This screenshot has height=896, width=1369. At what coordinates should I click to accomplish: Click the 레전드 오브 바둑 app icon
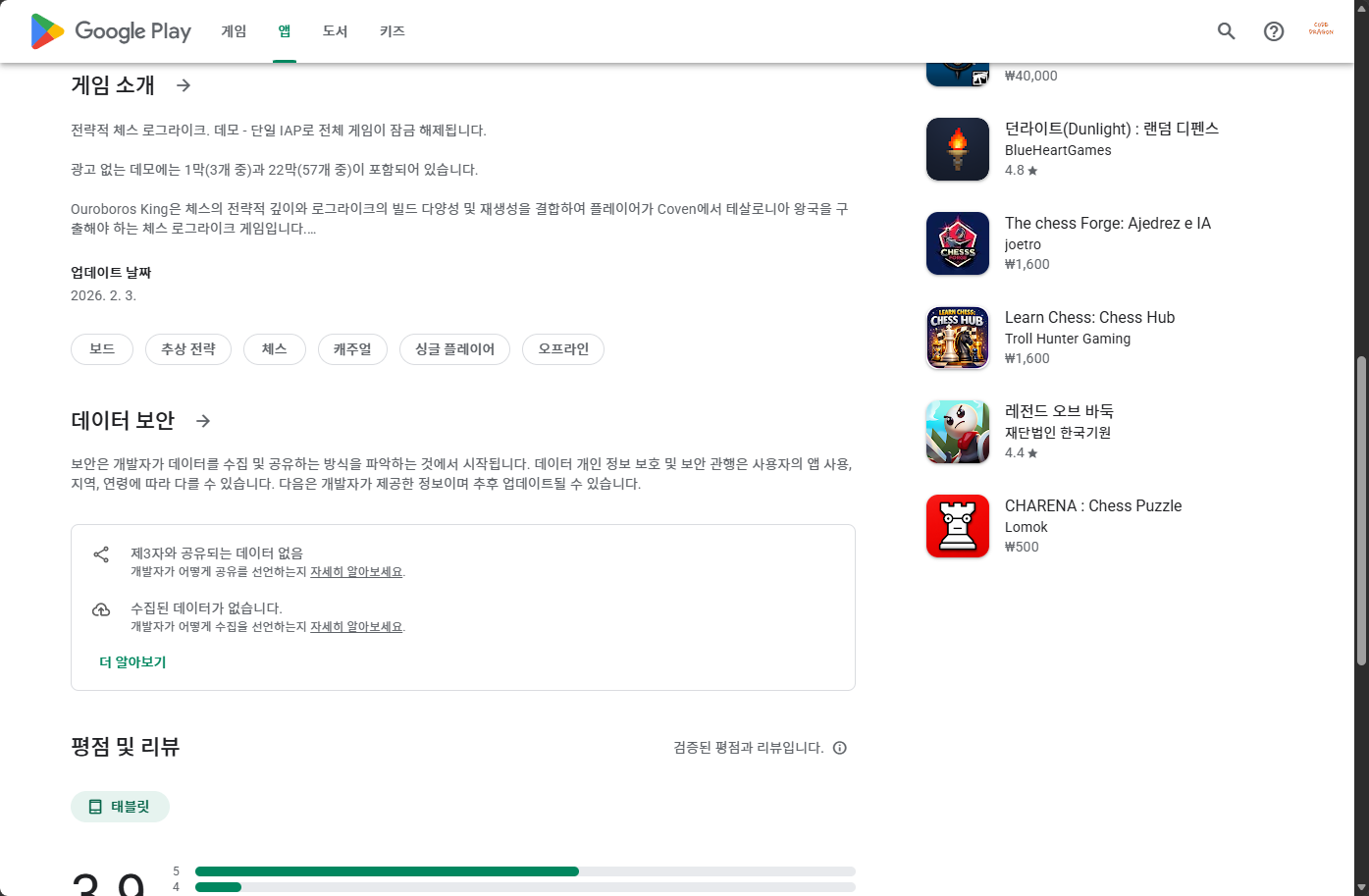click(x=958, y=432)
